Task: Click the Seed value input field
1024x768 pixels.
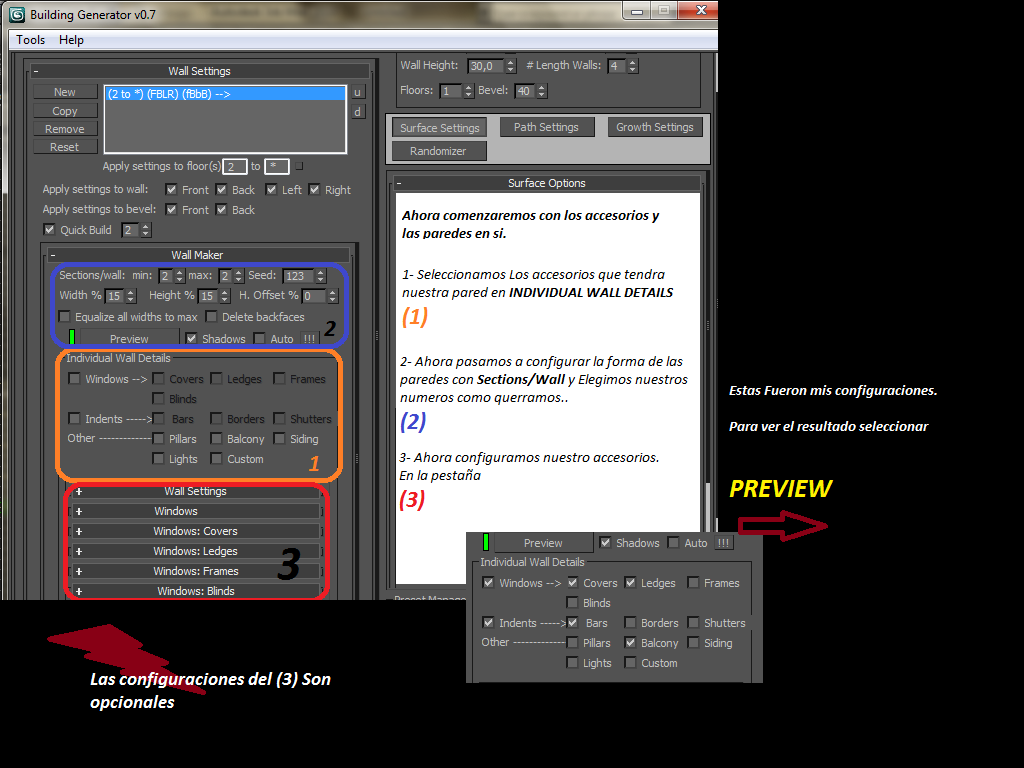Action: pos(298,276)
